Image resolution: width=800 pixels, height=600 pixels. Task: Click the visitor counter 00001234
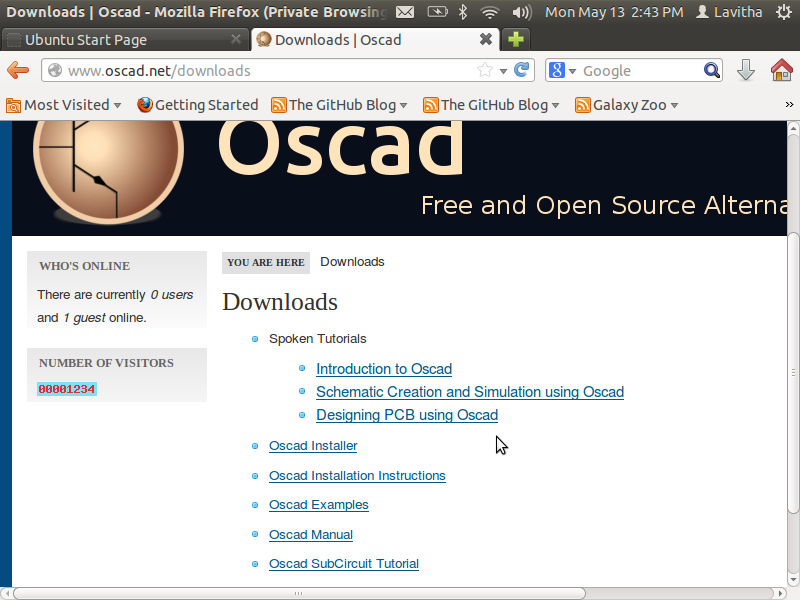[67, 389]
